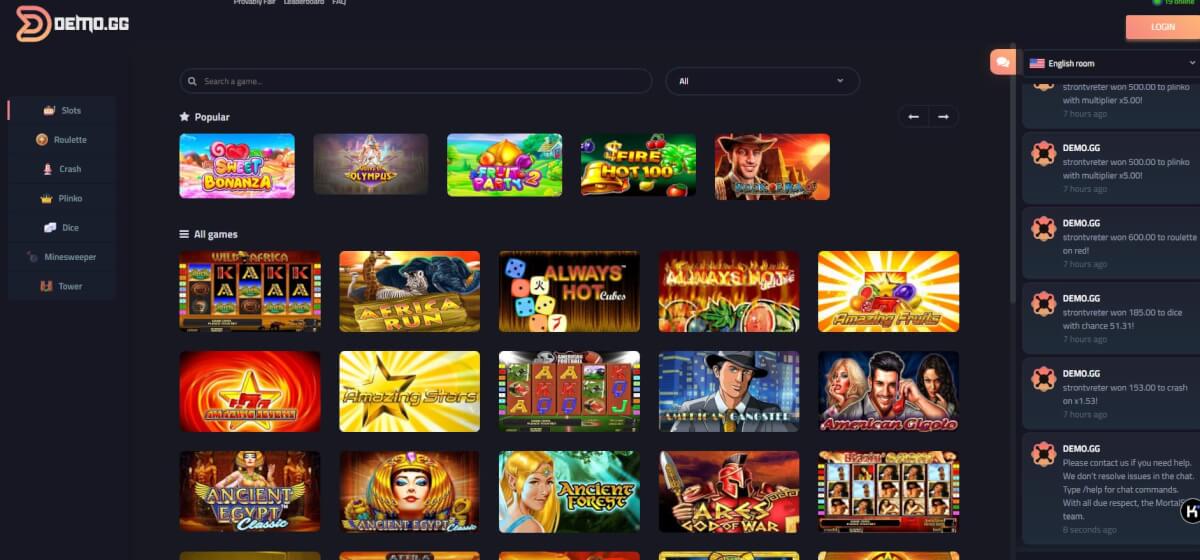Click the Plinko crown icon in sidebar

coord(46,199)
